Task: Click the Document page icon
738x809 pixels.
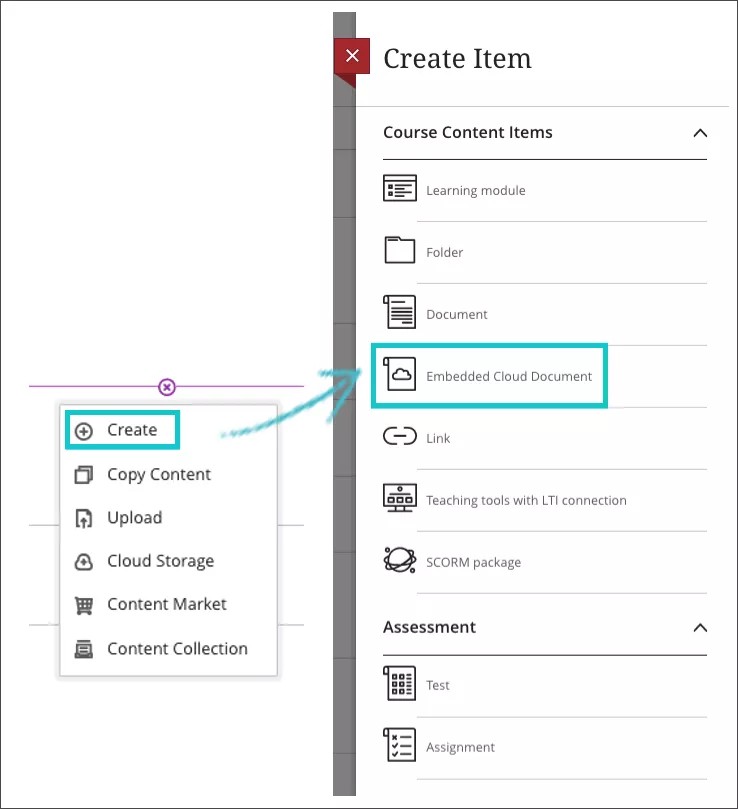Action: tap(400, 314)
